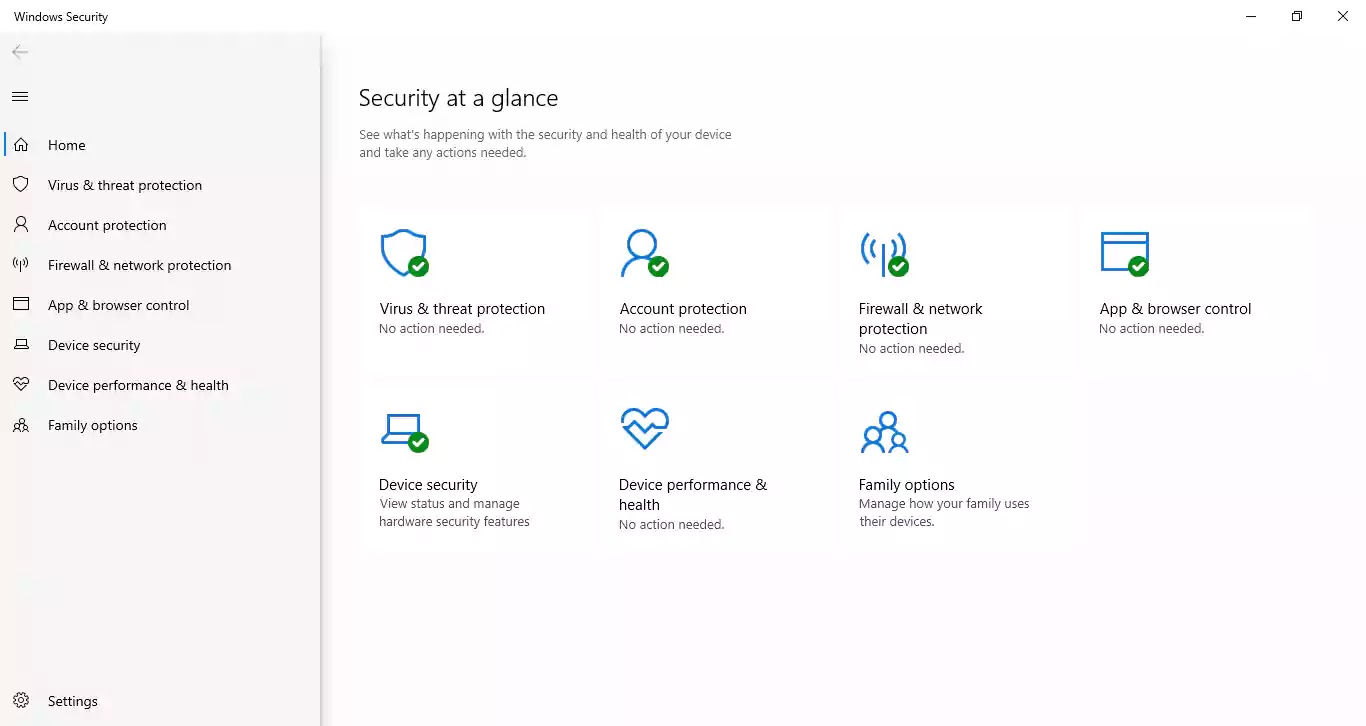This screenshot has height=726, width=1366.
Task: Click the 'Security at a glance' heading
Action: coord(458,98)
